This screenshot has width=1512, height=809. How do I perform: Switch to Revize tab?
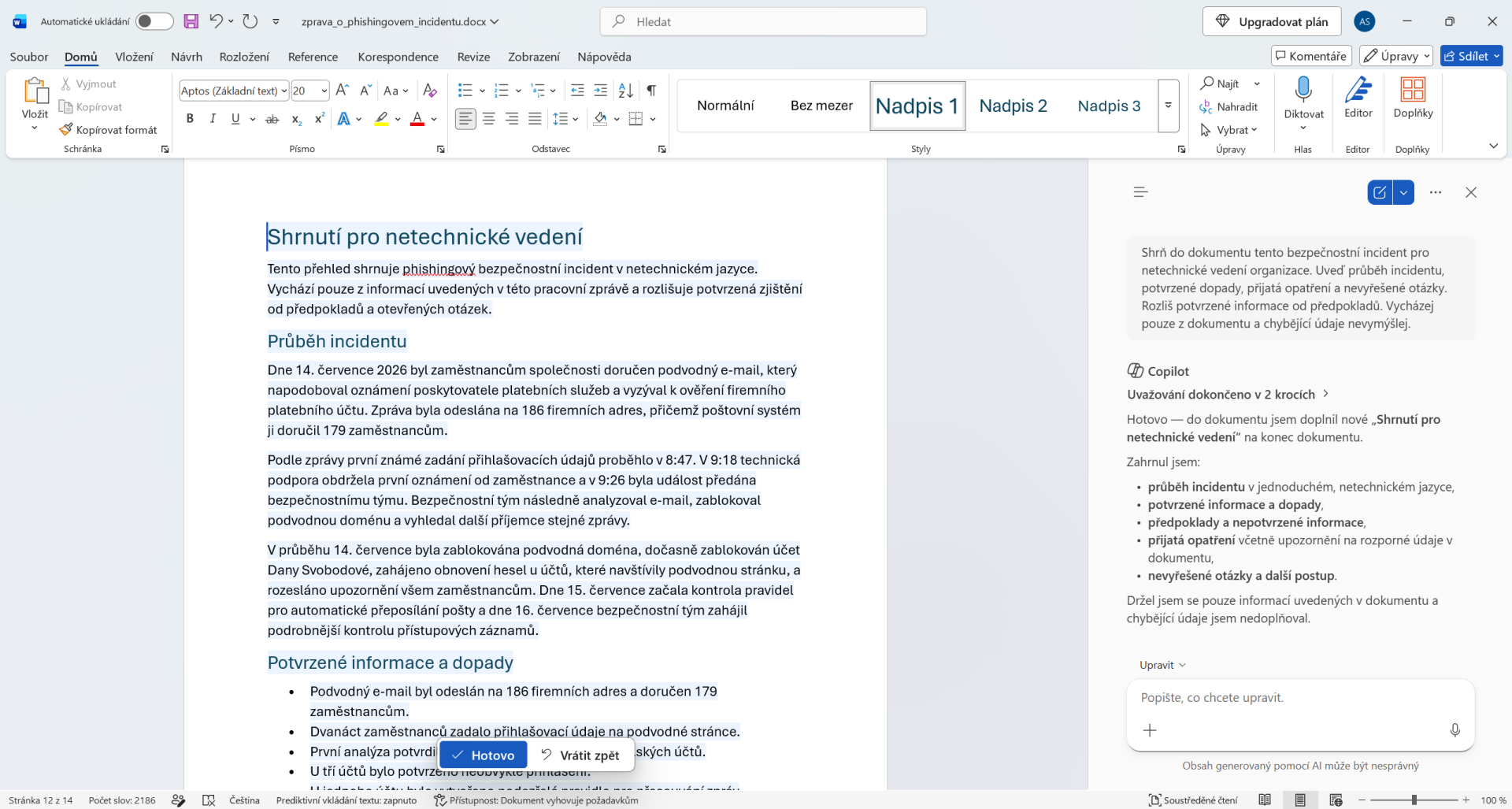473,57
